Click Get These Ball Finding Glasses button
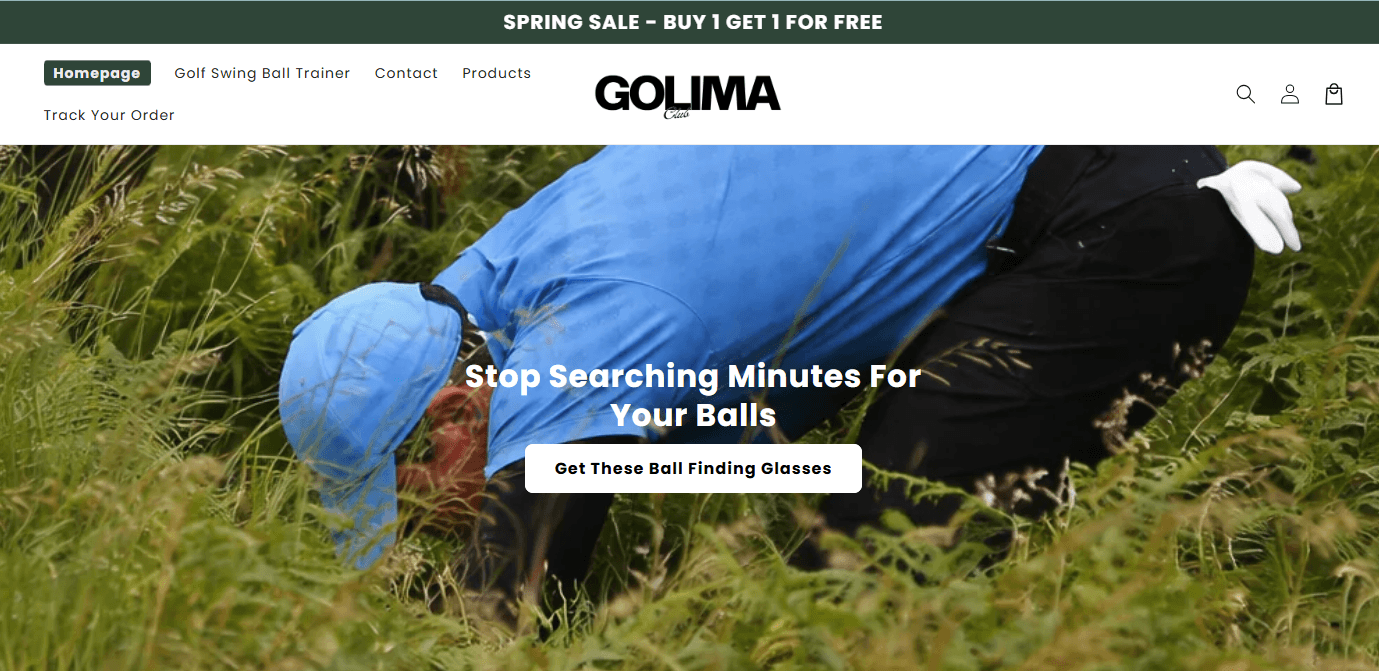 click(693, 468)
